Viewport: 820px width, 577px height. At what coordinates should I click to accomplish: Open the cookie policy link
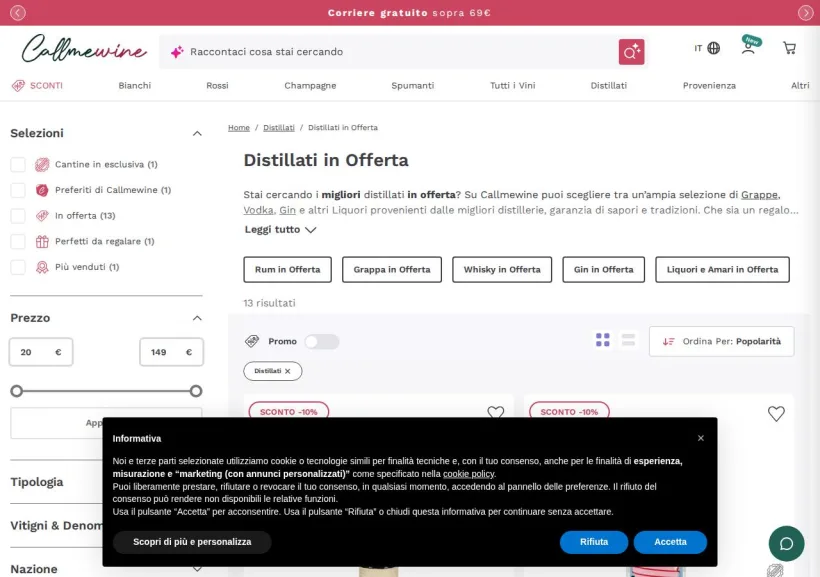pyautogui.click(x=468, y=474)
